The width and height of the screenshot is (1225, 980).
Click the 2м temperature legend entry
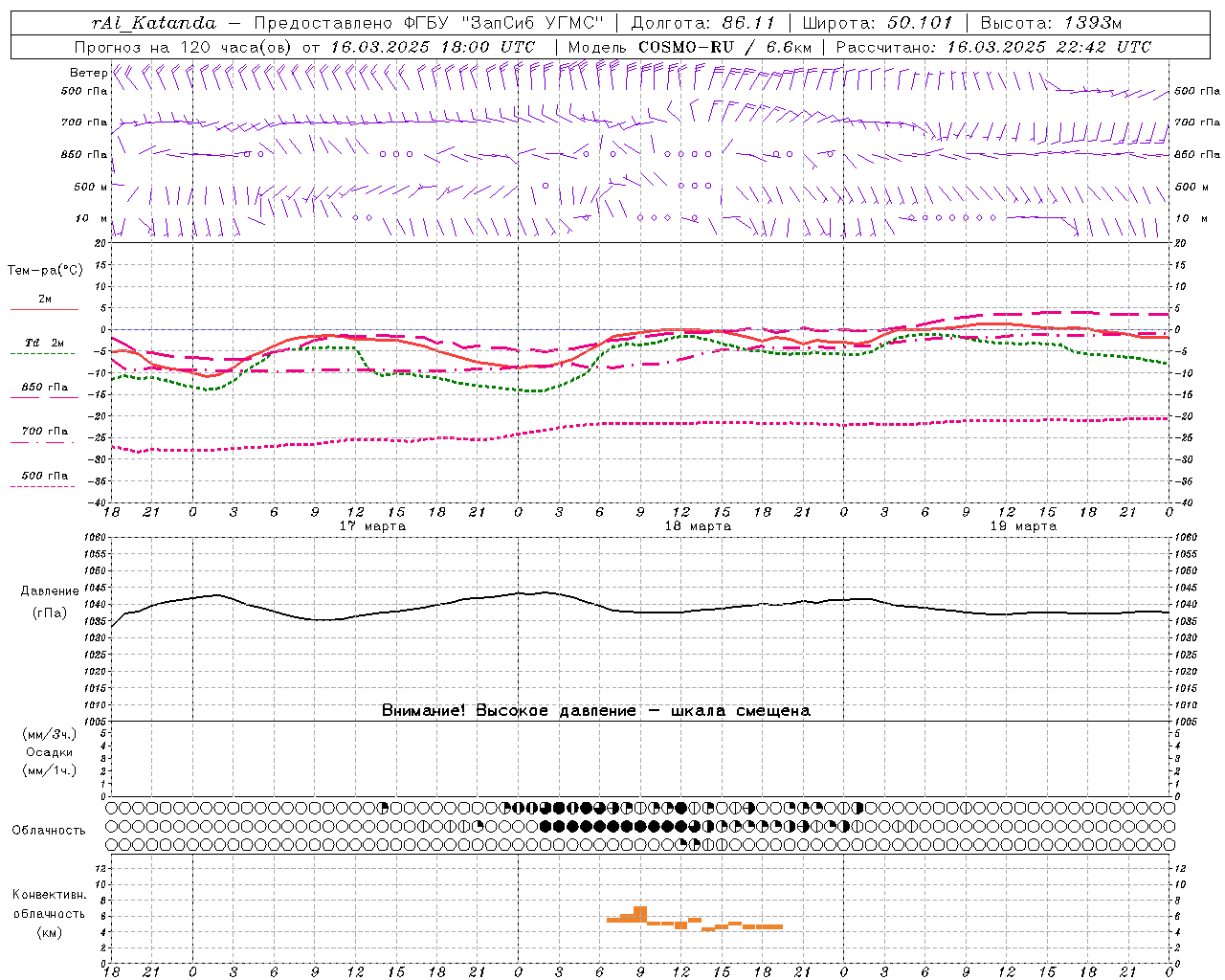[x=44, y=300]
